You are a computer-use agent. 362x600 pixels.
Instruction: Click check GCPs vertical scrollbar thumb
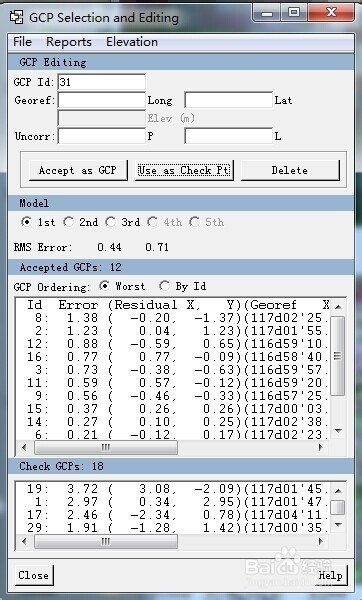tap(338, 507)
